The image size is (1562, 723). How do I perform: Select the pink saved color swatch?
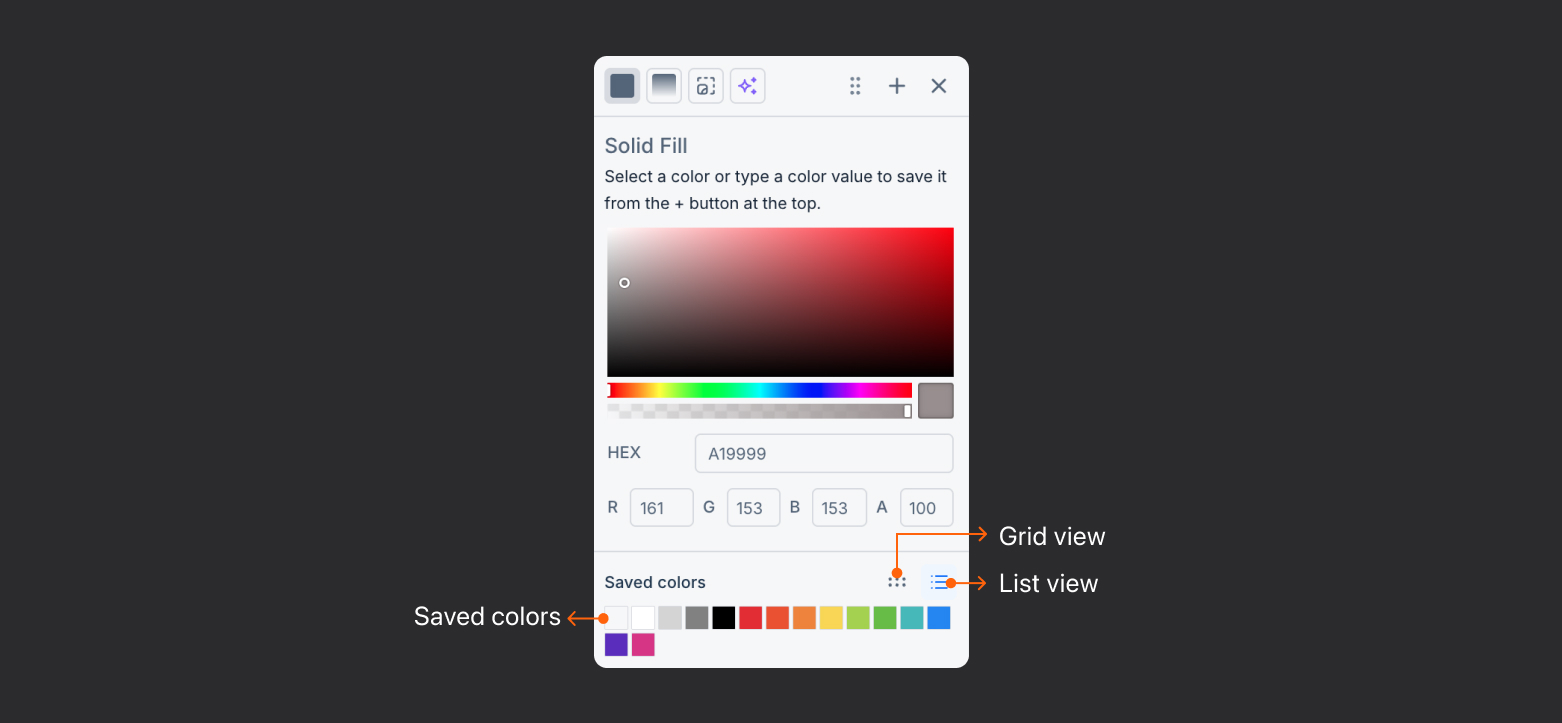643,645
